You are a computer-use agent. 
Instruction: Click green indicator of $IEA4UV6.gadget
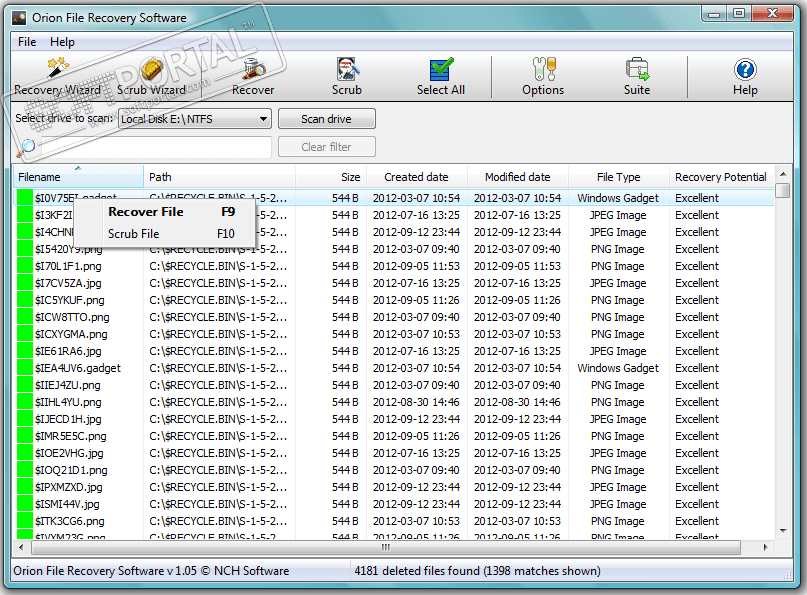click(x=25, y=368)
